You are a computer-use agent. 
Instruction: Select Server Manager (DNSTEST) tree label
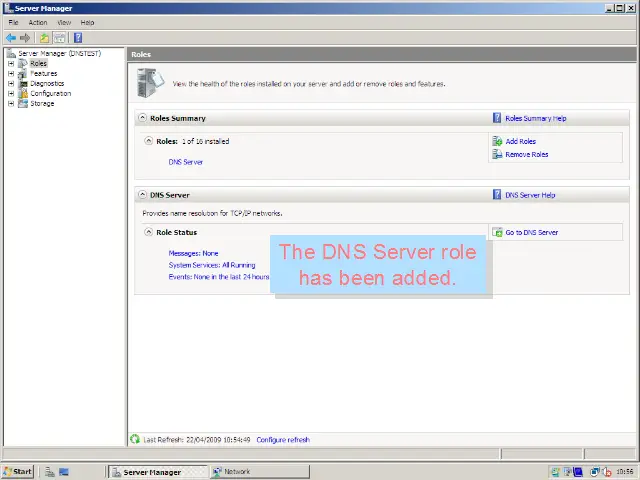click(x=60, y=53)
